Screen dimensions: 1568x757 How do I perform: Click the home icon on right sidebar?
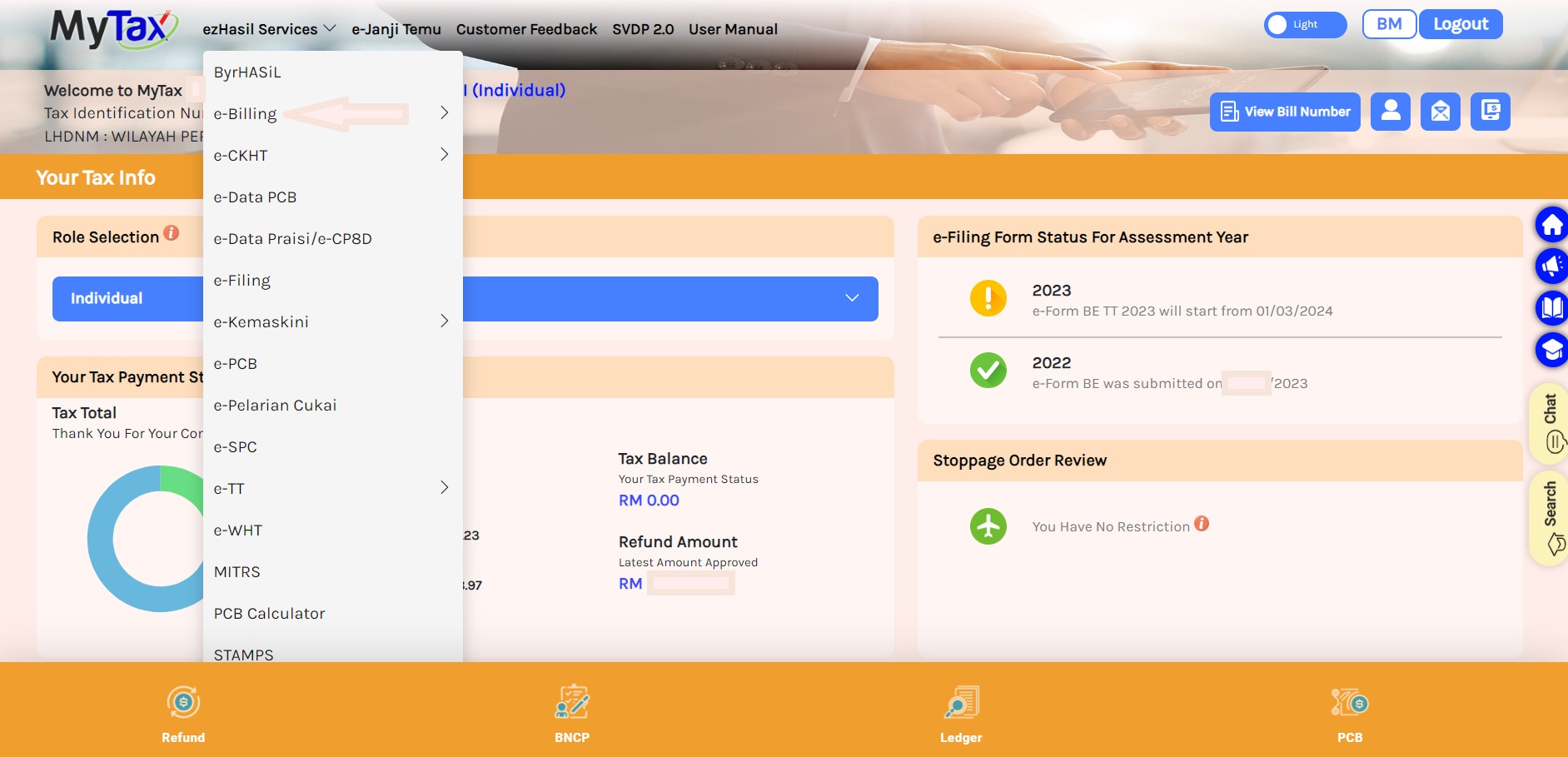(1551, 225)
